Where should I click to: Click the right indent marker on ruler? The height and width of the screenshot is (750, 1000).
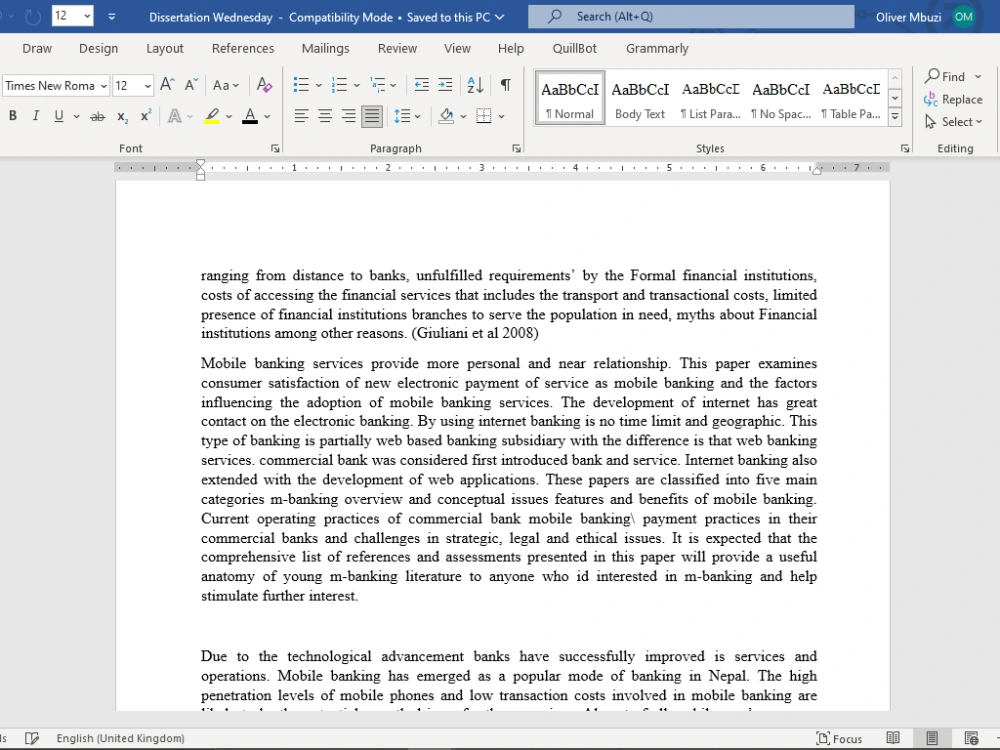point(816,170)
